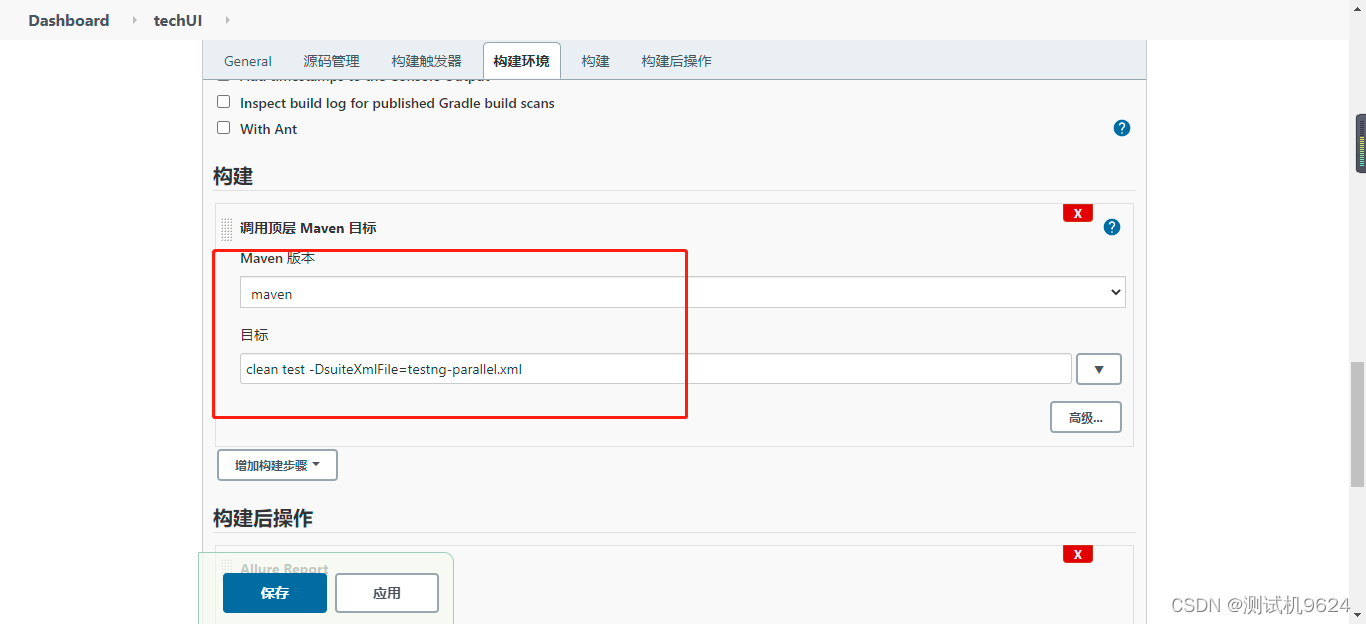Switch to the General tab
Screen dimensions: 1366x624
click(248, 61)
